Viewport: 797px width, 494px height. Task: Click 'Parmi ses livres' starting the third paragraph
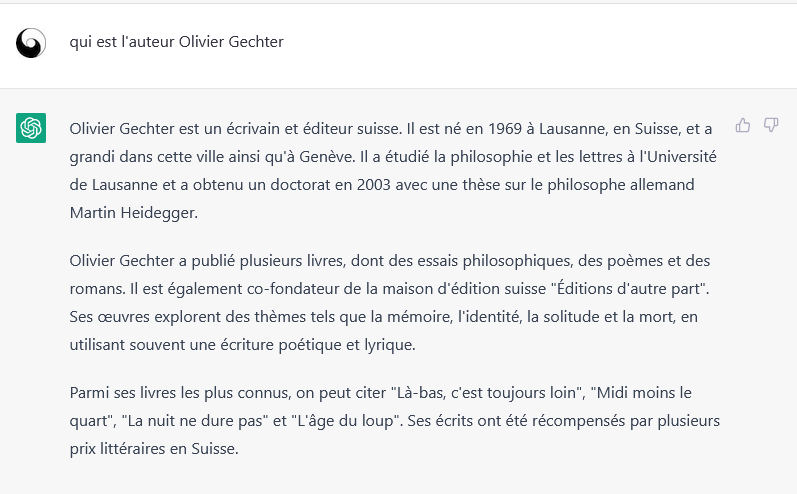click(122, 393)
